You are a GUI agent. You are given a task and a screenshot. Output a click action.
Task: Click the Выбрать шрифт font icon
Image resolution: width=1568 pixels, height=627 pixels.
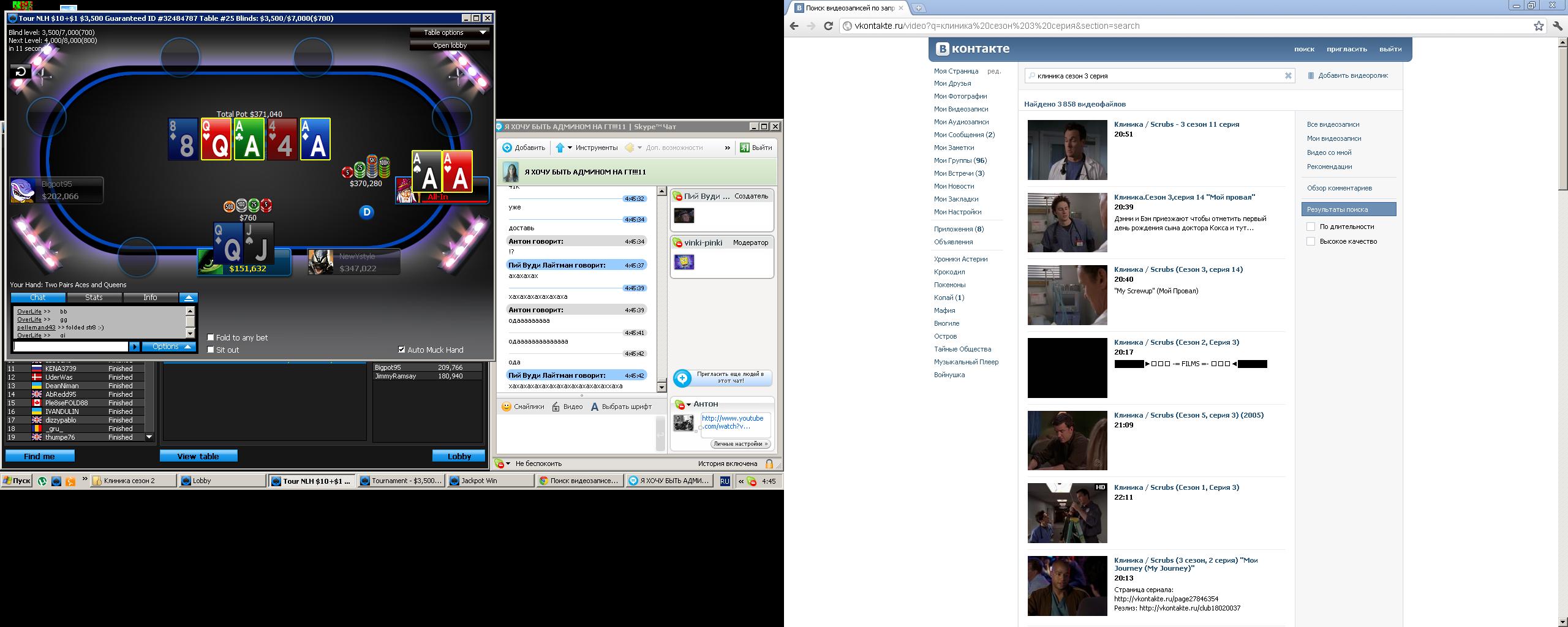[x=594, y=407]
